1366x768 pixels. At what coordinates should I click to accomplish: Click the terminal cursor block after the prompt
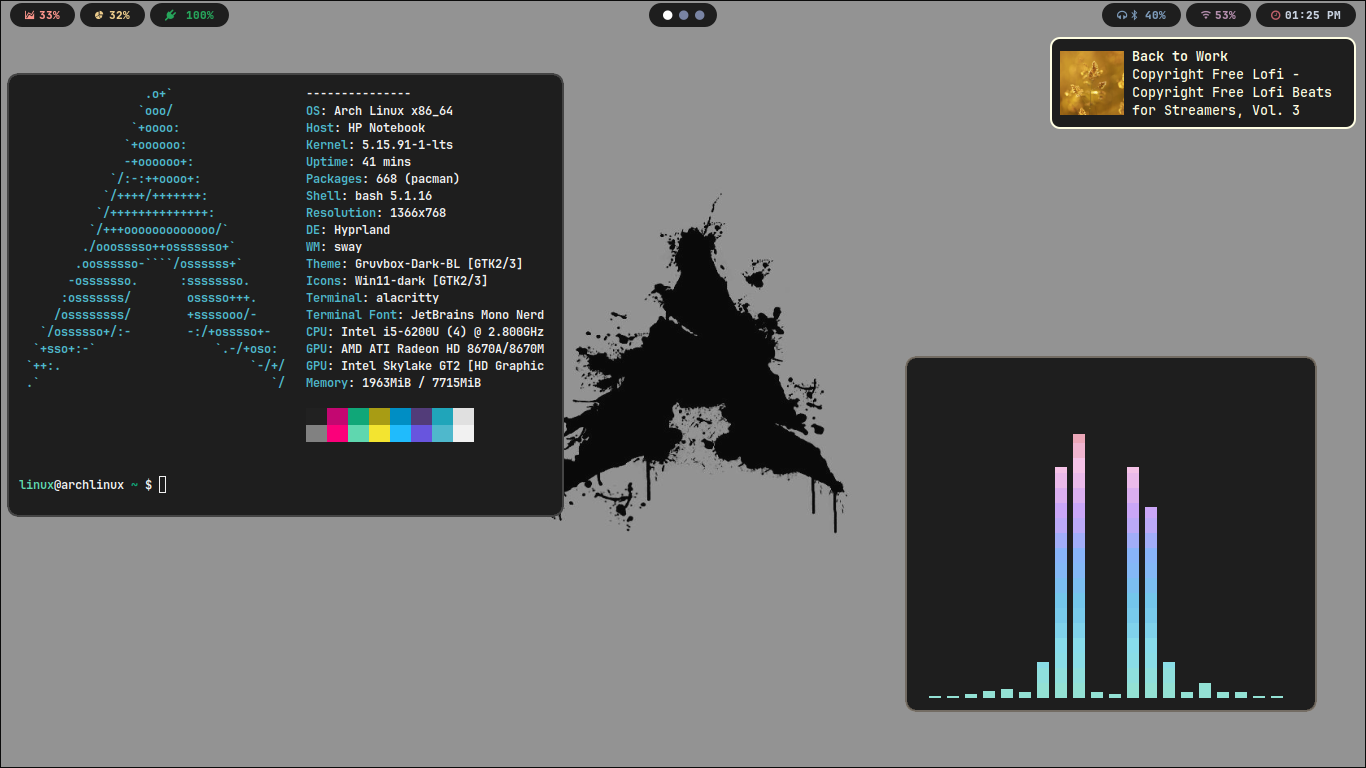point(163,485)
